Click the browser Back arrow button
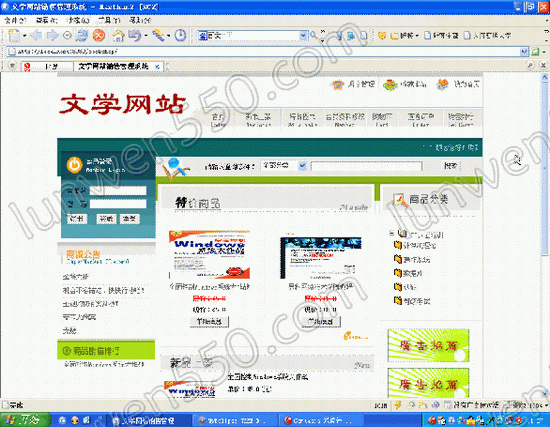Screen dimensions: 550x427 [36, 35]
